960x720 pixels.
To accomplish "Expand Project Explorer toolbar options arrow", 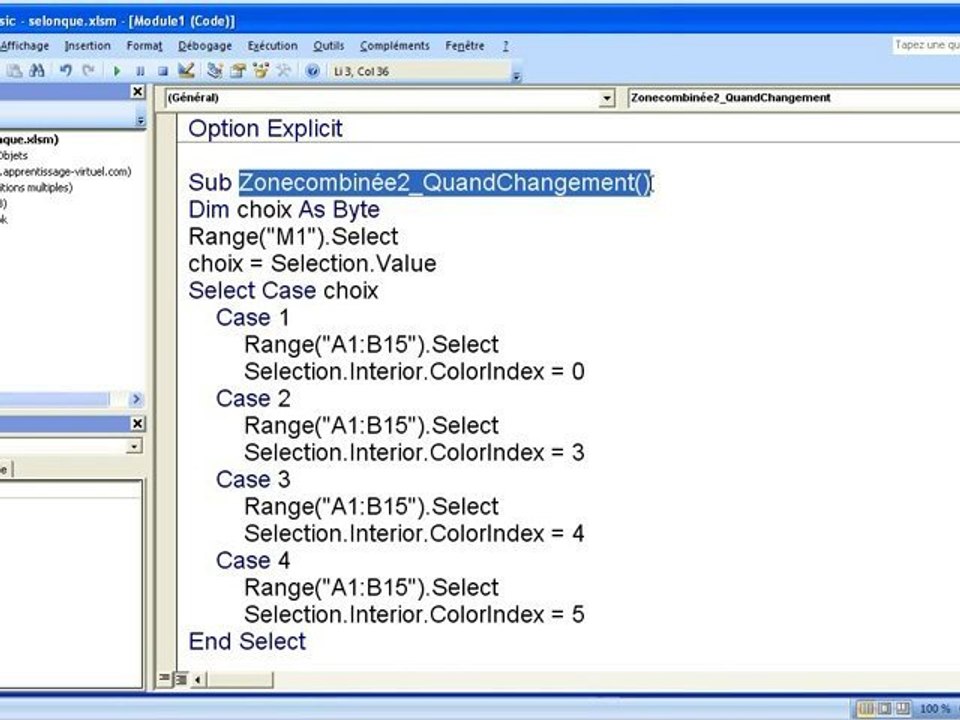I will [140, 120].
